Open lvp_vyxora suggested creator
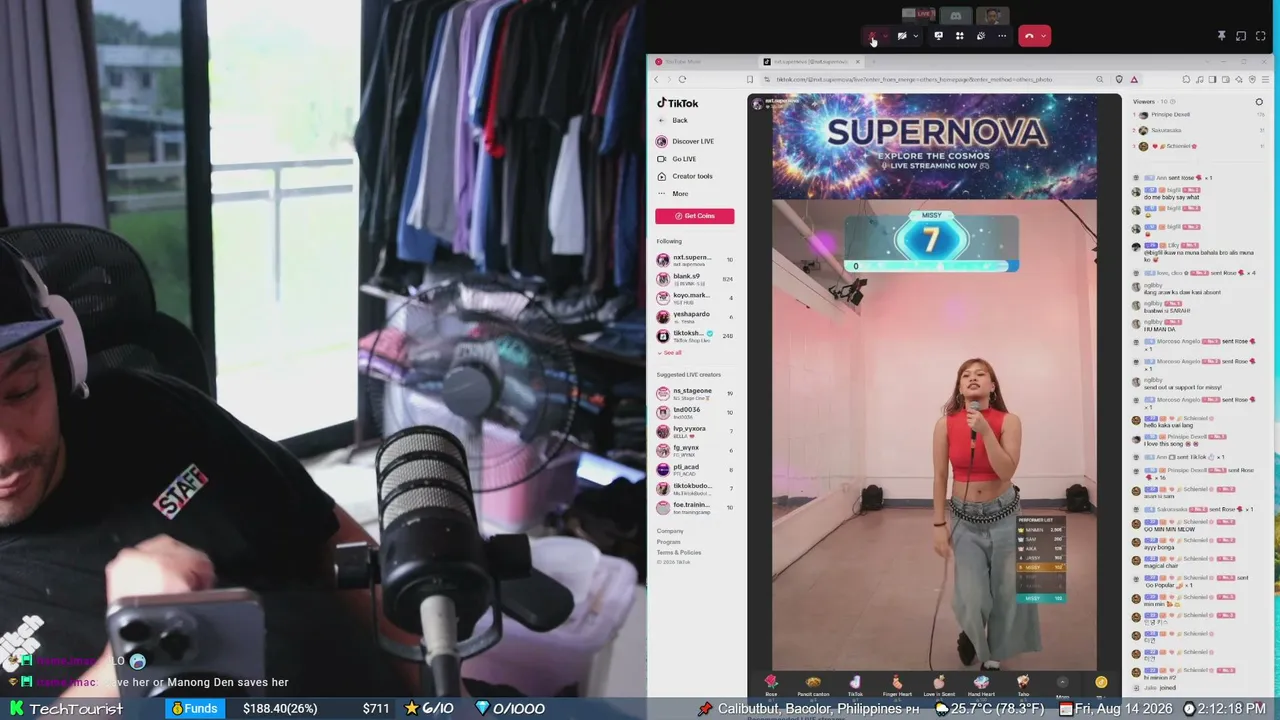This screenshot has height=720, width=1280. click(695, 431)
